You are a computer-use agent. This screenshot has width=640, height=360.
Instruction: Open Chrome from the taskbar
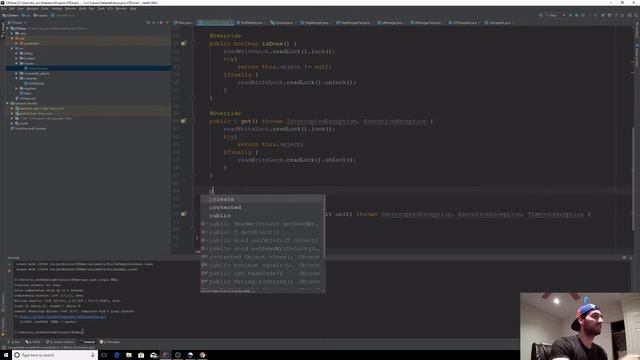[x=202, y=355]
